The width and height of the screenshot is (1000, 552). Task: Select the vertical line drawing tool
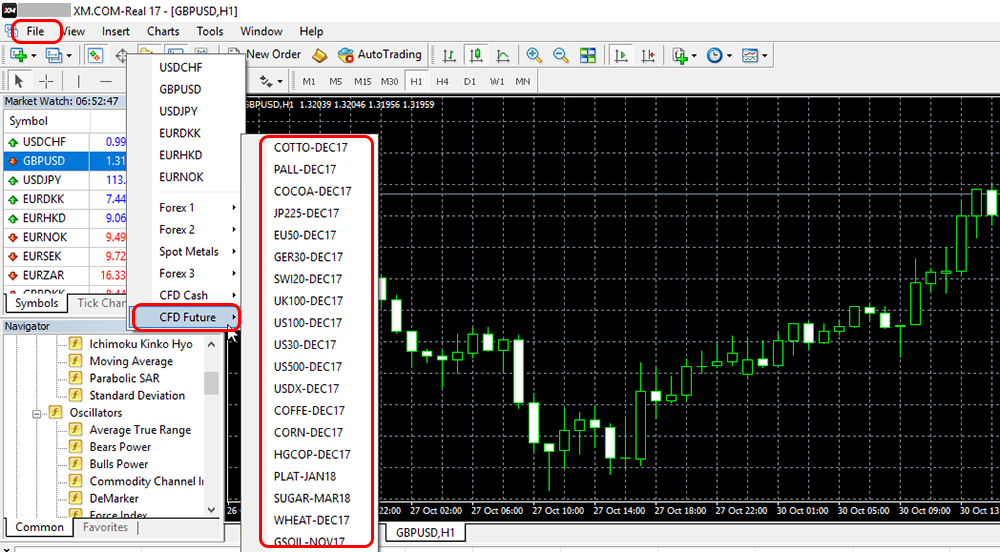(x=79, y=82)
